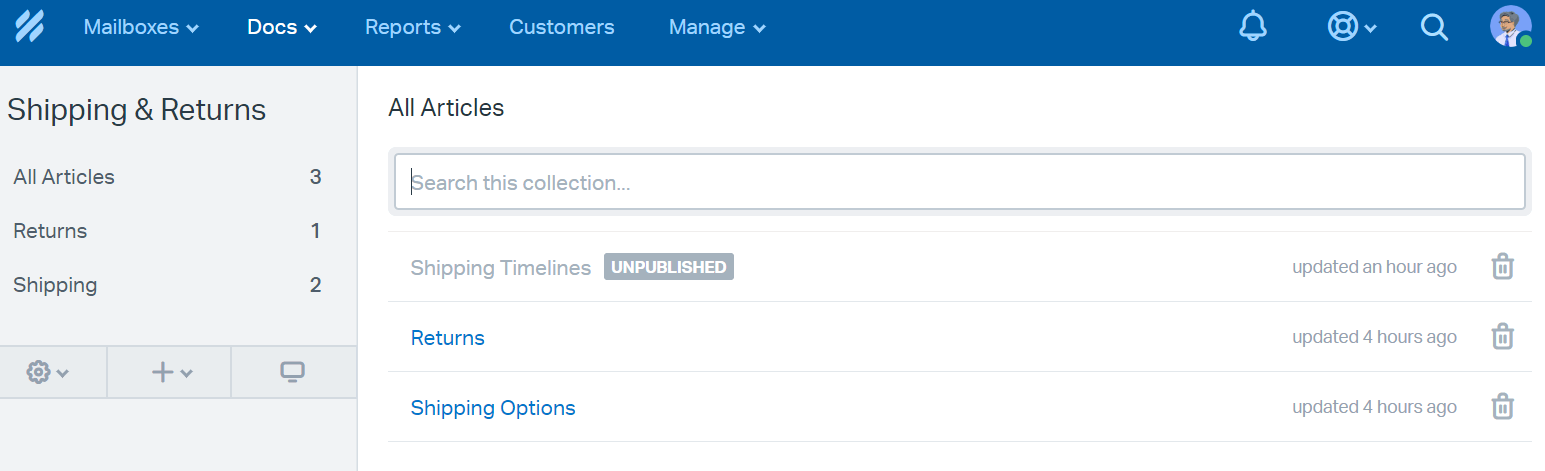This screenshot has width=1545, height=471.
Task: Expand the Manage menu
Action: 716,27
